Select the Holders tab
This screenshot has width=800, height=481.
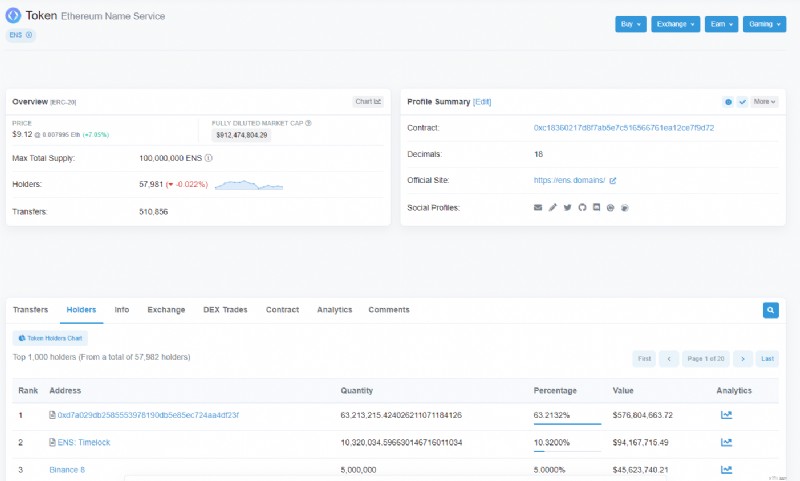click(x=81, y=310)
